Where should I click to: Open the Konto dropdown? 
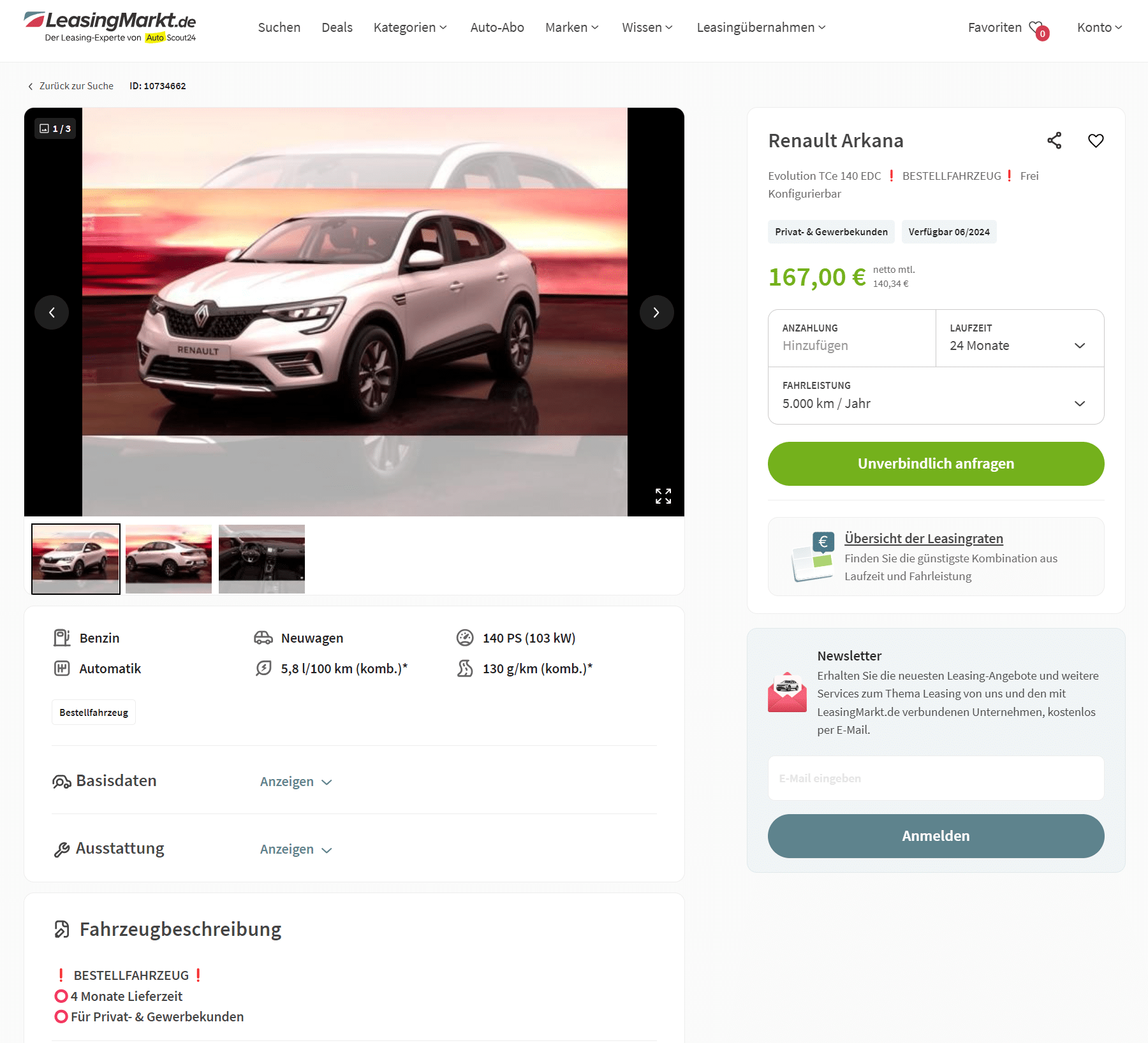point(1100,27)
